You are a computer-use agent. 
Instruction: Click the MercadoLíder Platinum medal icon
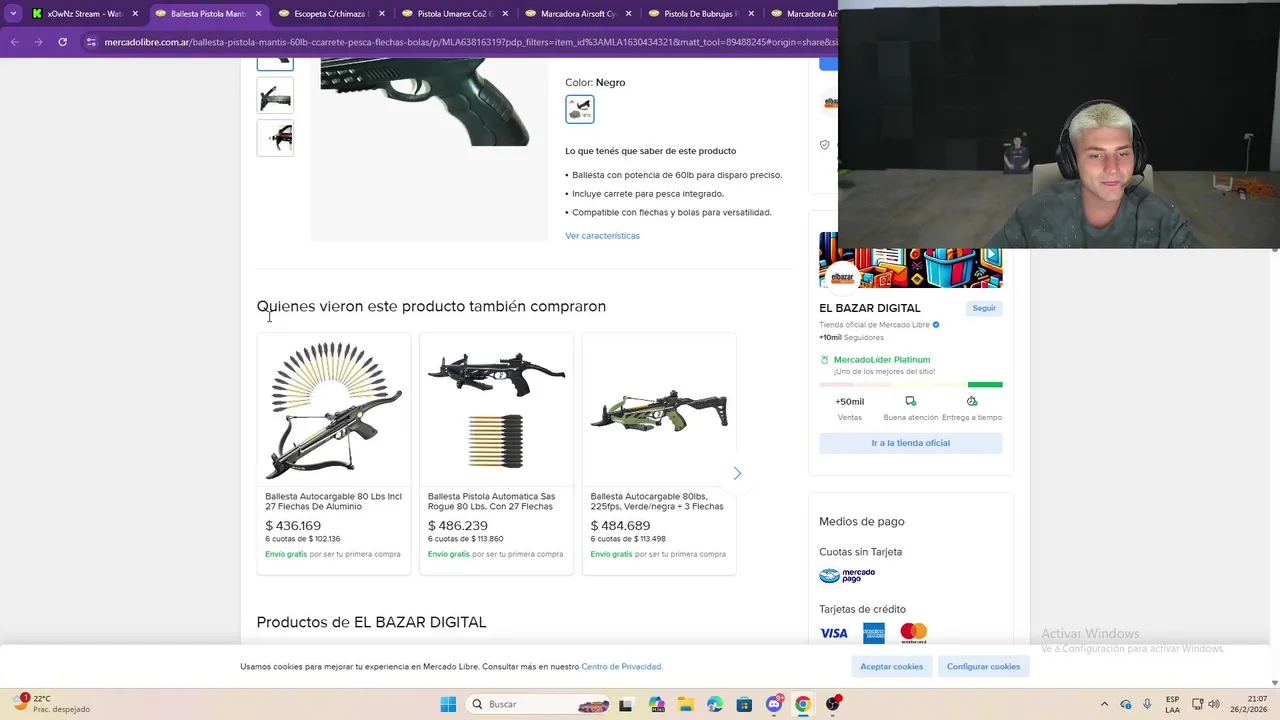pyautogui.click(x=825, y=360)
